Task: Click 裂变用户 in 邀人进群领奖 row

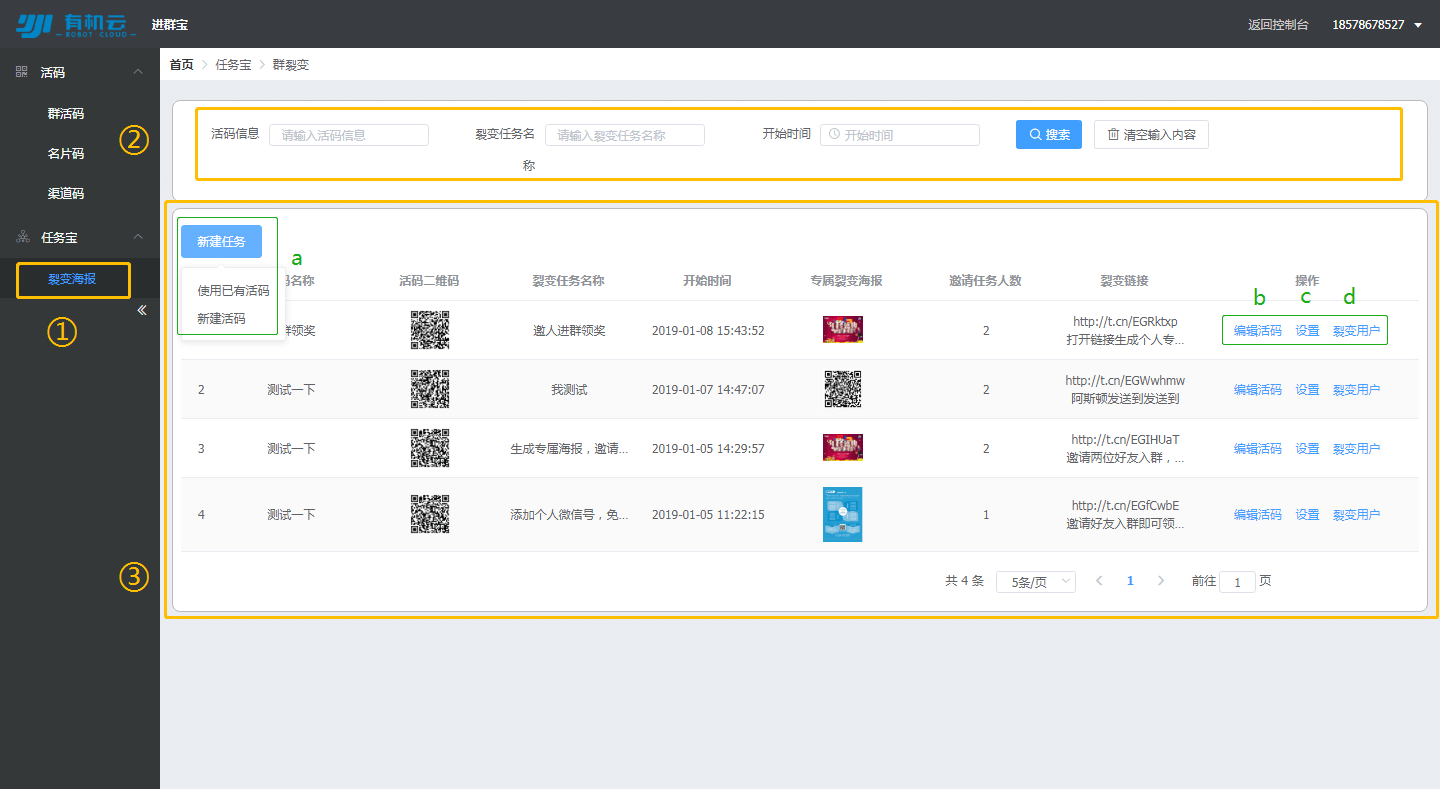Action: click(1356, 330)
